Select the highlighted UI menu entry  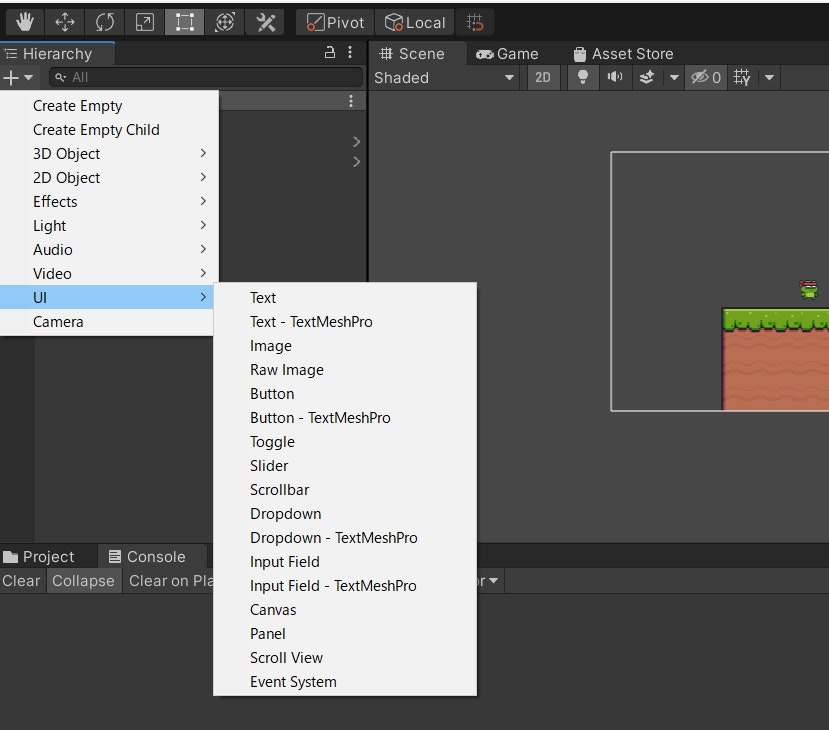point(107,298)
